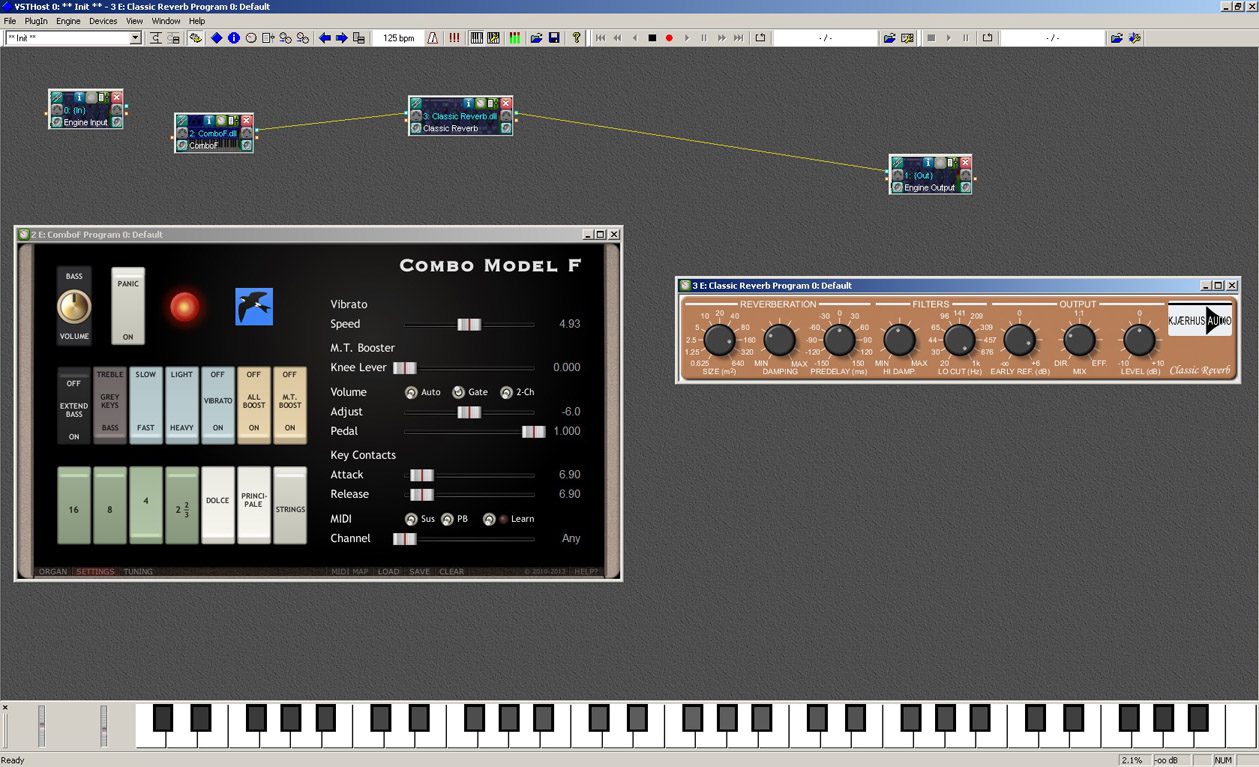
Task: Click the Pedal slider handle
Action: [x=534, y=431]
